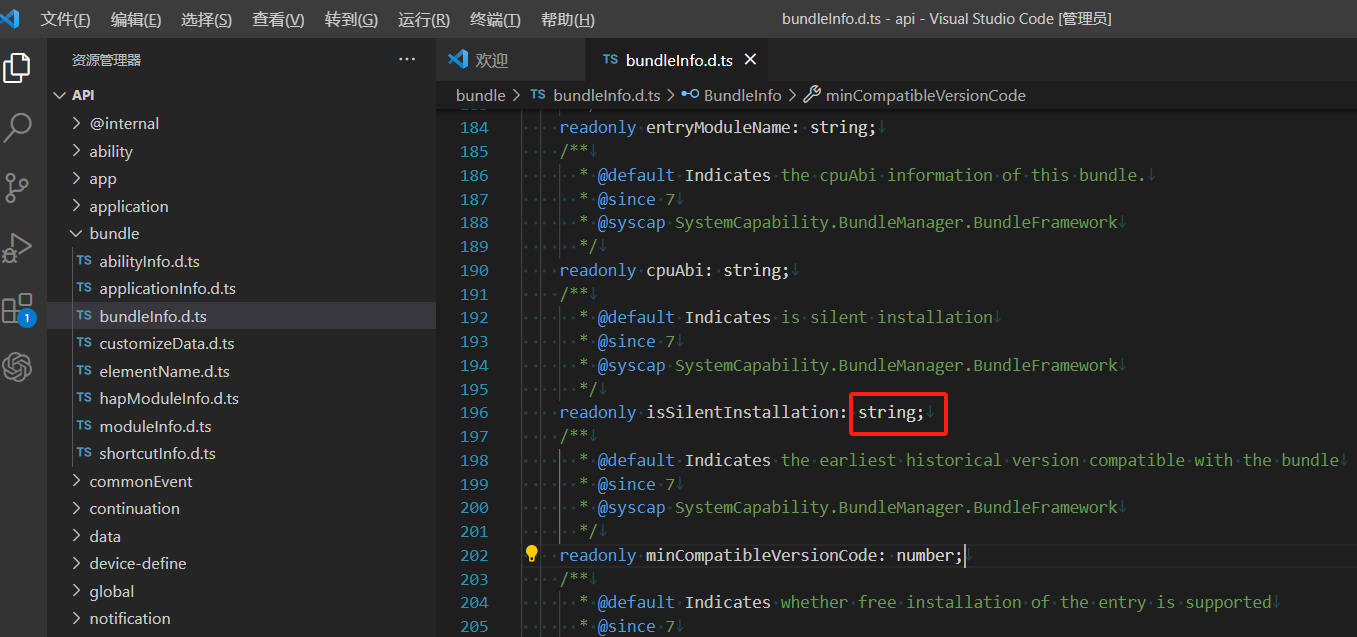Open the Source Control view
This screenshot has width=1357, height=637.
pyautogui.click(x=17, y=187)
